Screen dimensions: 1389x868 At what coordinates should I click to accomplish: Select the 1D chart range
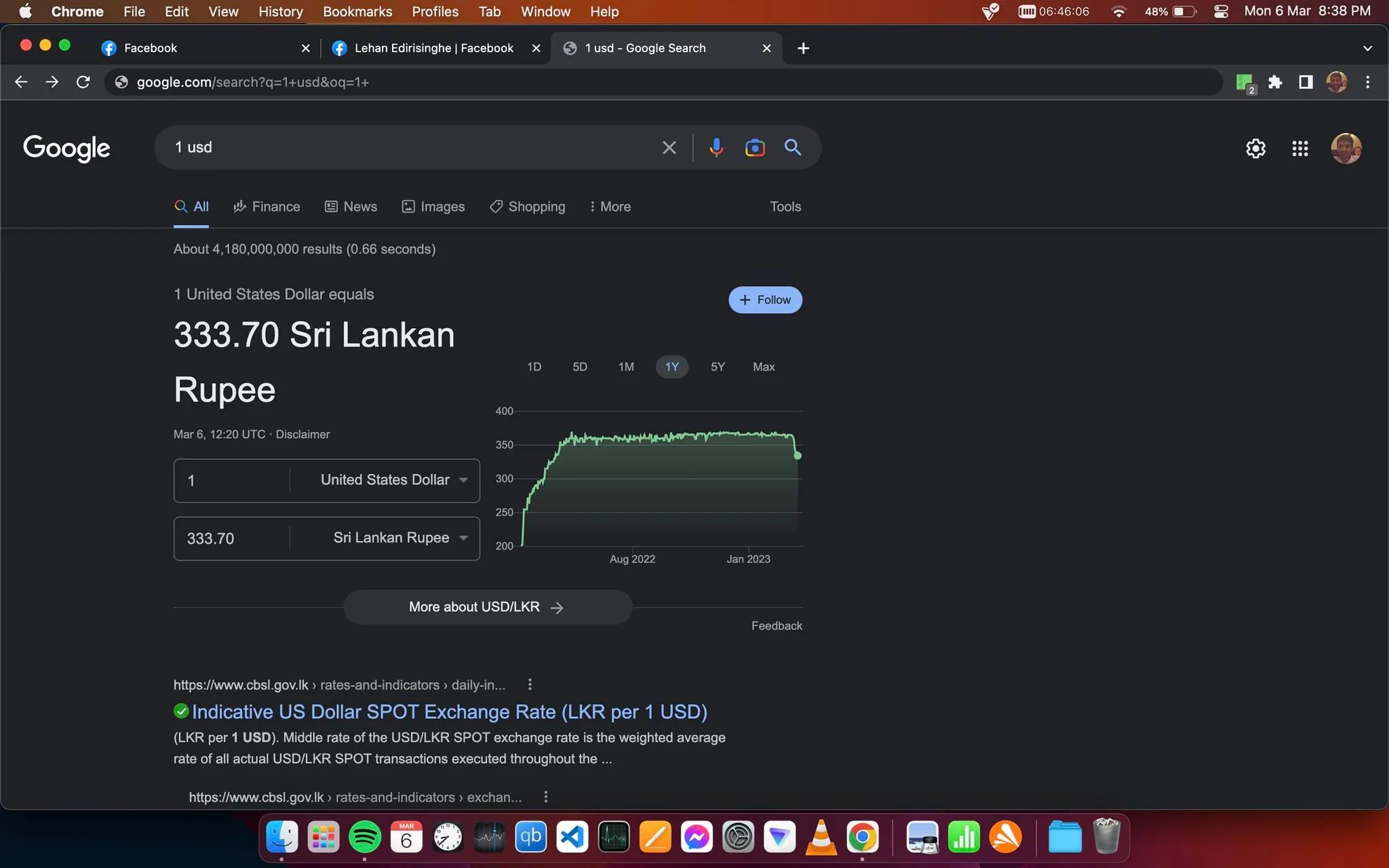coord(534,367)
